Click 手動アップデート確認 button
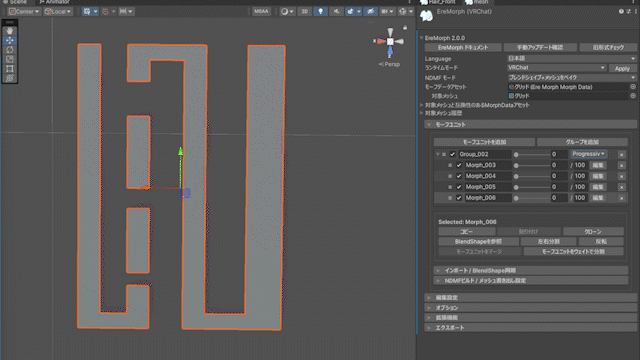Viewport: 640px width, 360px height. tap(540, 47)
